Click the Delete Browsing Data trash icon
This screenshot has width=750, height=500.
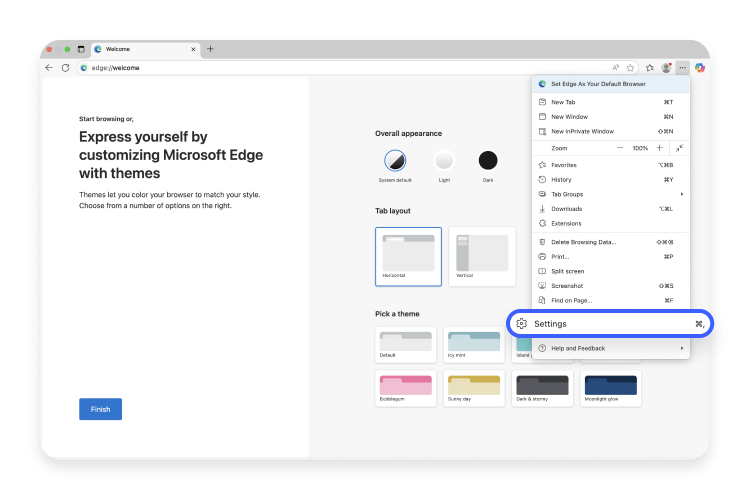542,242
